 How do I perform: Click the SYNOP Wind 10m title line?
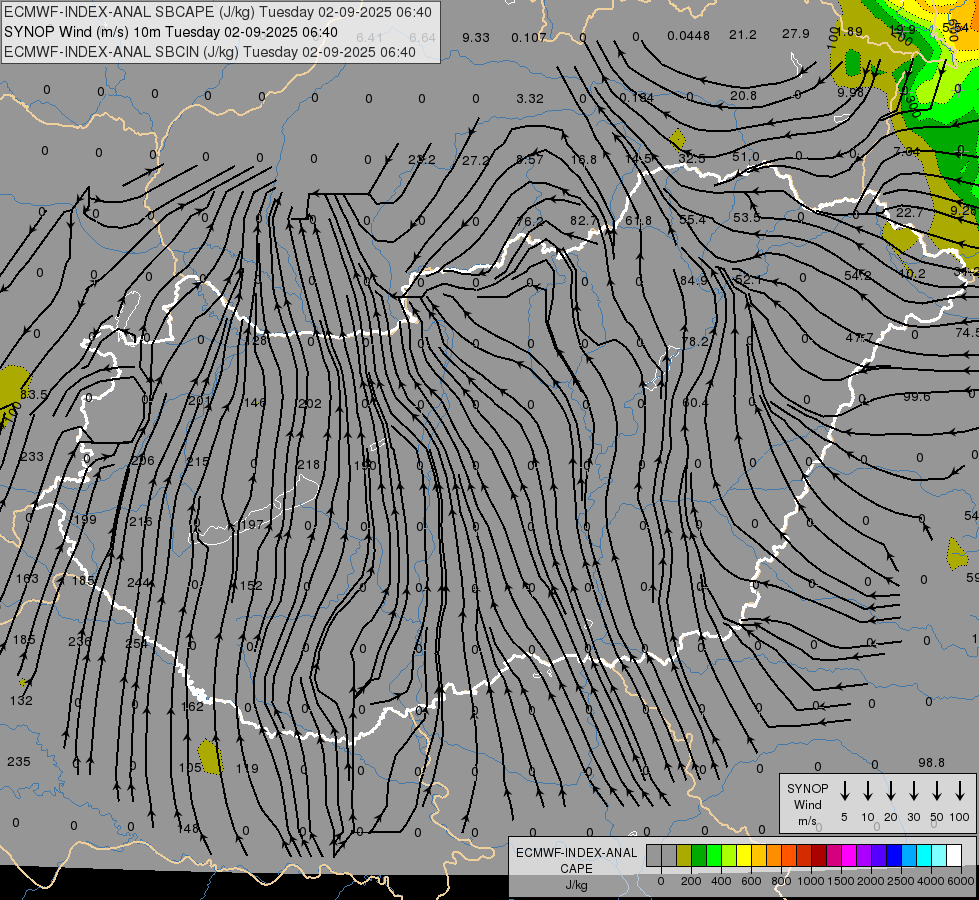pyautogui.click(x=170, y=32)
